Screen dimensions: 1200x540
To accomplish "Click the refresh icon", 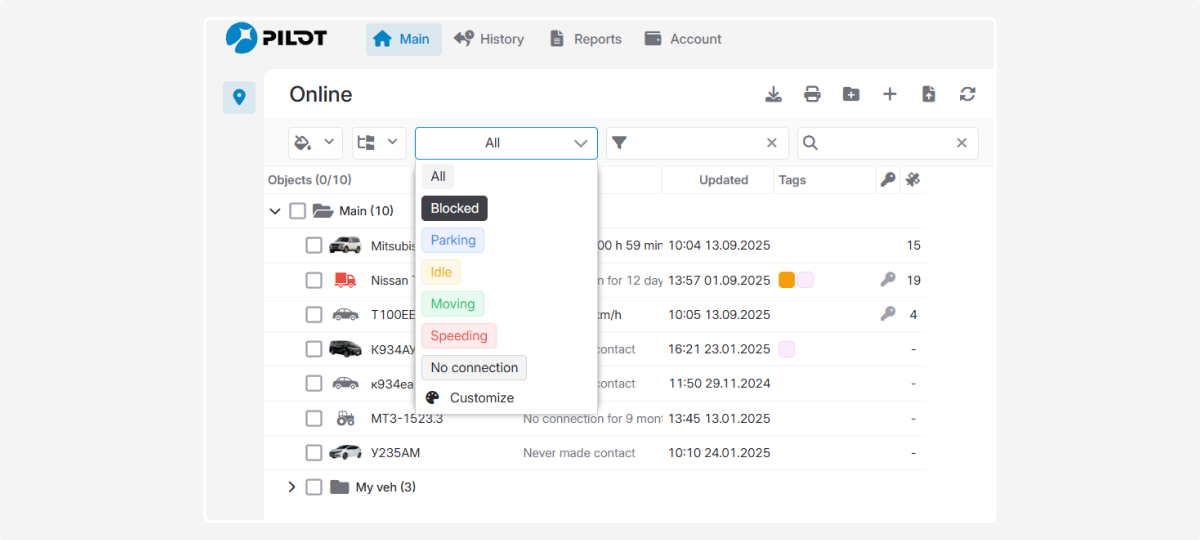I will pyautogui.click(x=967, y=94).
